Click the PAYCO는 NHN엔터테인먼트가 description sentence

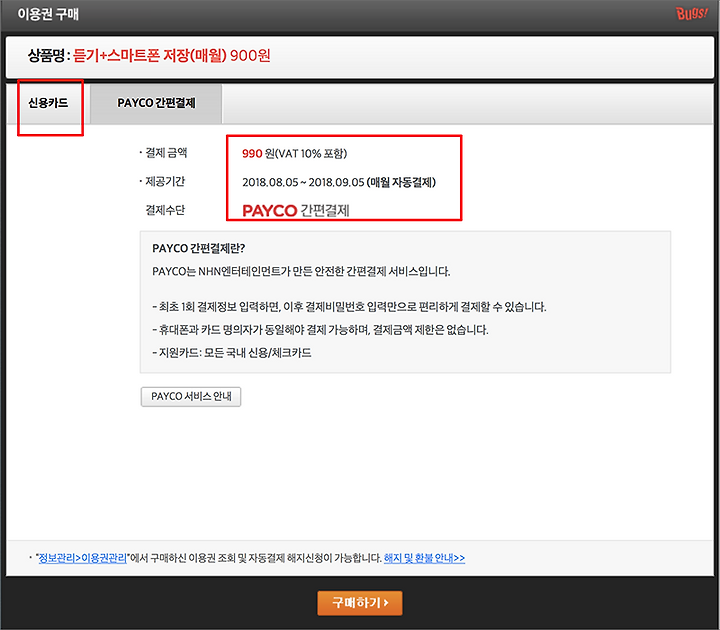[x=301, y=271]
